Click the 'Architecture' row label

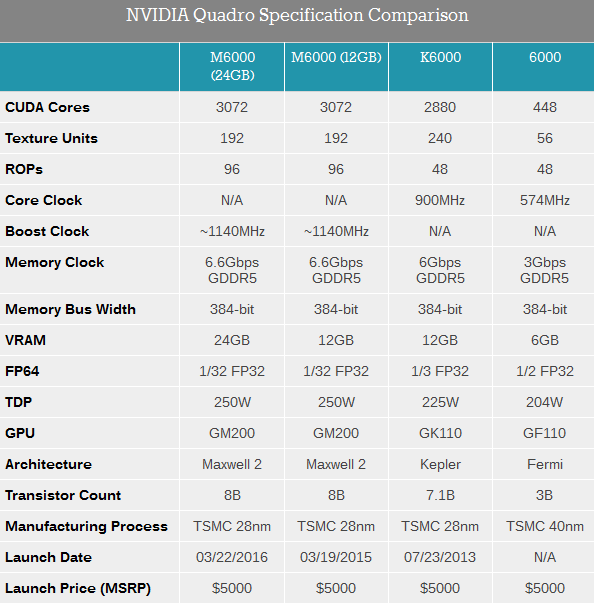click(x=49, y=464)
